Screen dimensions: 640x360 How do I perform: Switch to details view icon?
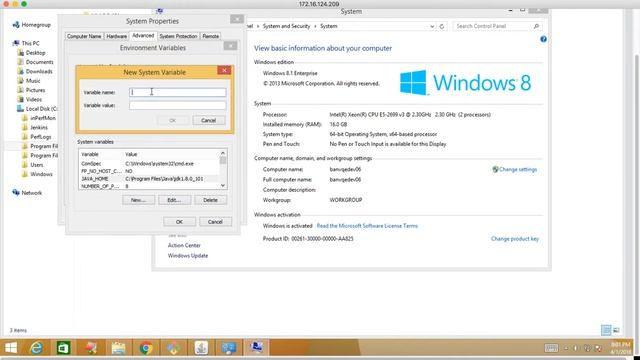pyautogui.click(x=606, y=330)
